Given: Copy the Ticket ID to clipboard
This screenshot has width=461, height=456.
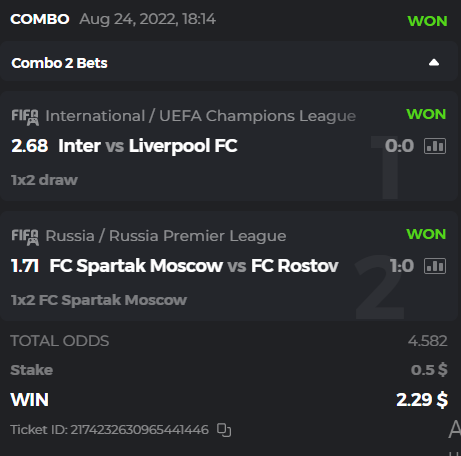Looking at the screenshot, I should click(224, 430).
